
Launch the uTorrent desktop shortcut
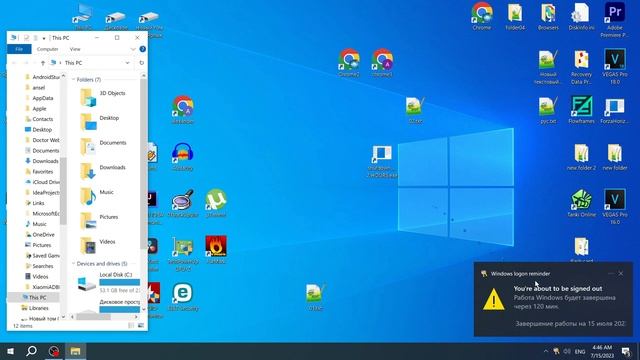(x=216, y=203)
